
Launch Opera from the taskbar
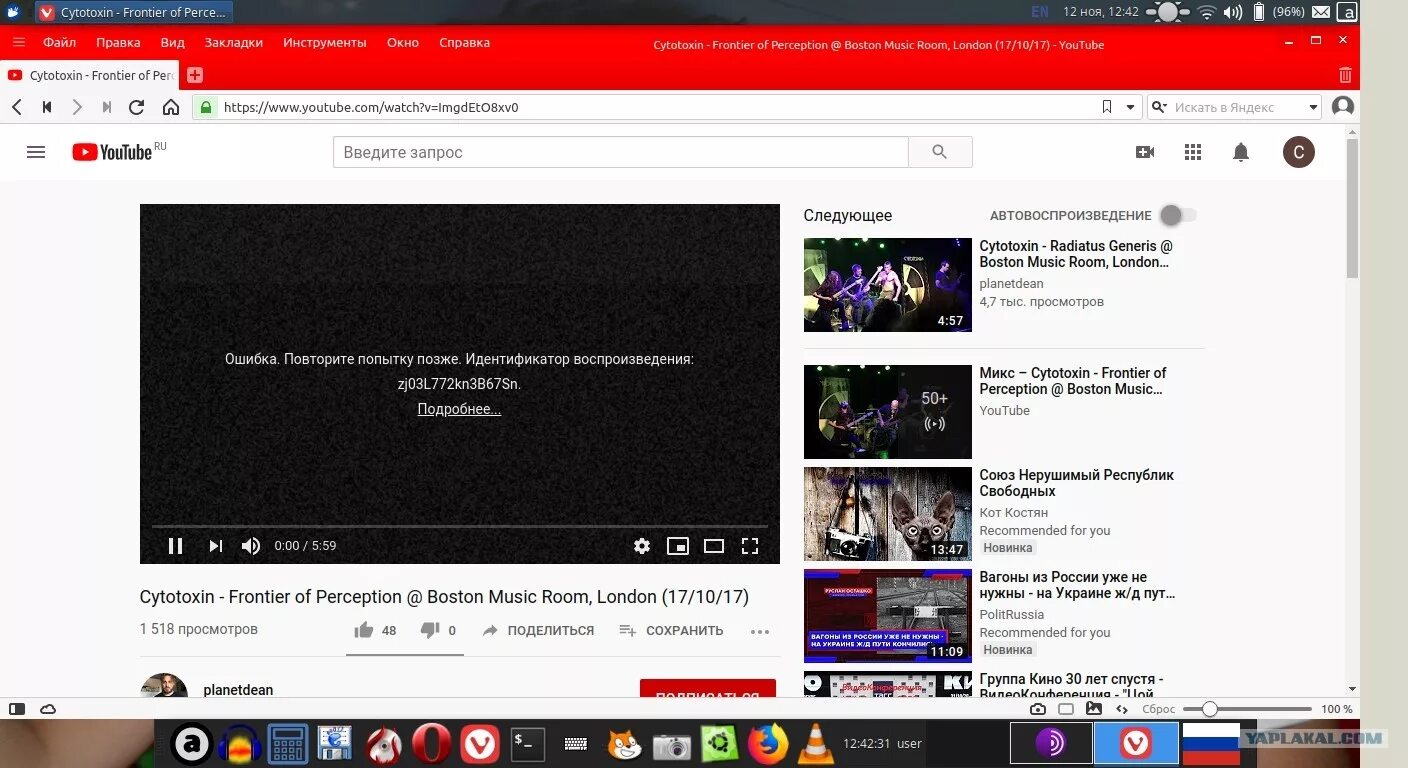click(x=431, y=744)
